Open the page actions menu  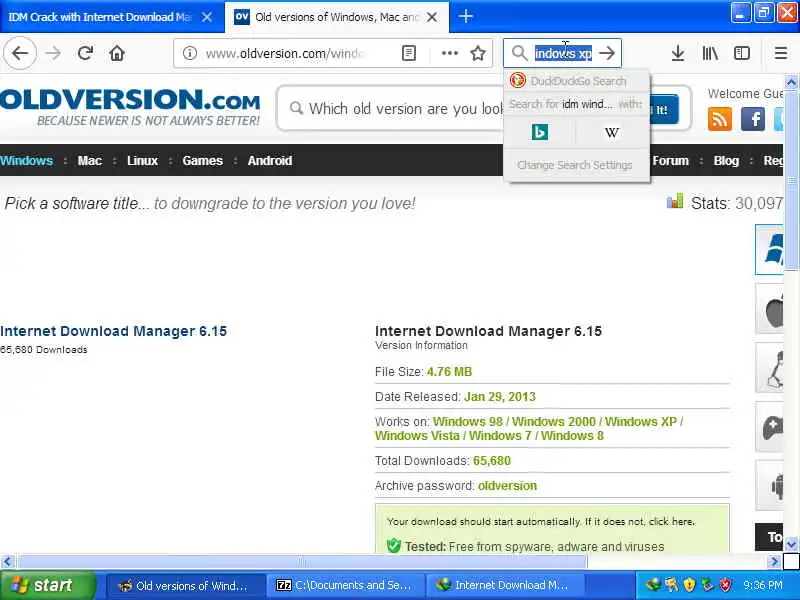pyautogui.click(x=449, y=53)
